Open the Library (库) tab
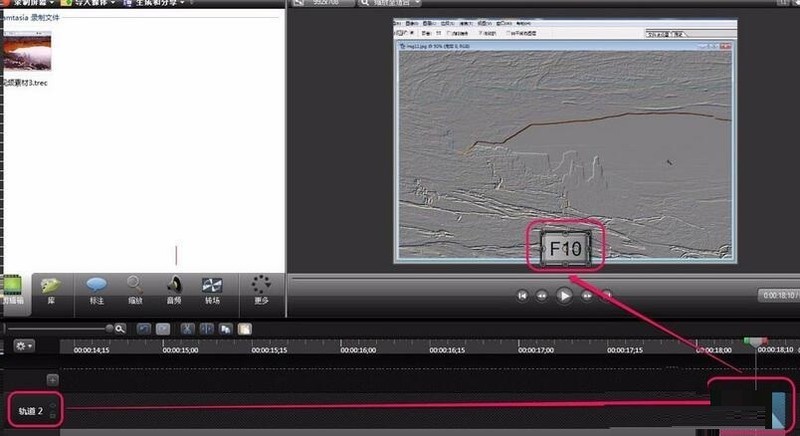Screen dimensions: 800x436 tap(48, 291)
